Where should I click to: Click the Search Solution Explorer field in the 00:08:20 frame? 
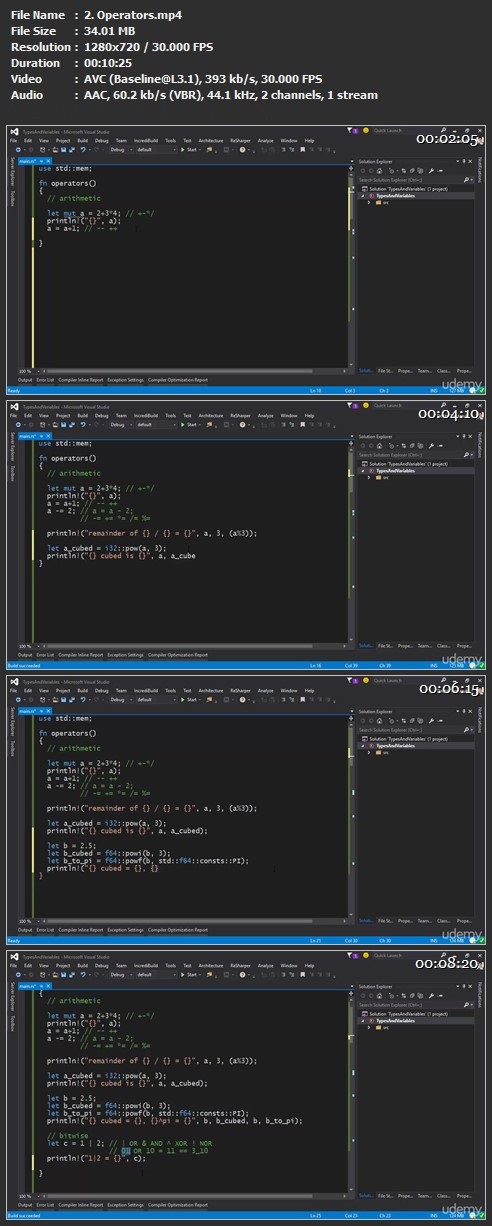click(x=413, y=1004)
